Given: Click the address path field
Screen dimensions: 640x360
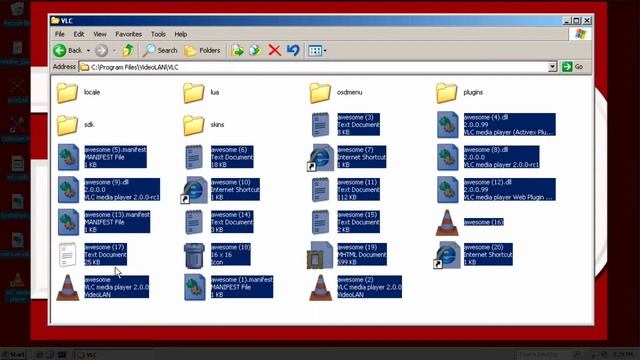Looking at the screenshot, I should pyautogui.click(x=313, y=67).
